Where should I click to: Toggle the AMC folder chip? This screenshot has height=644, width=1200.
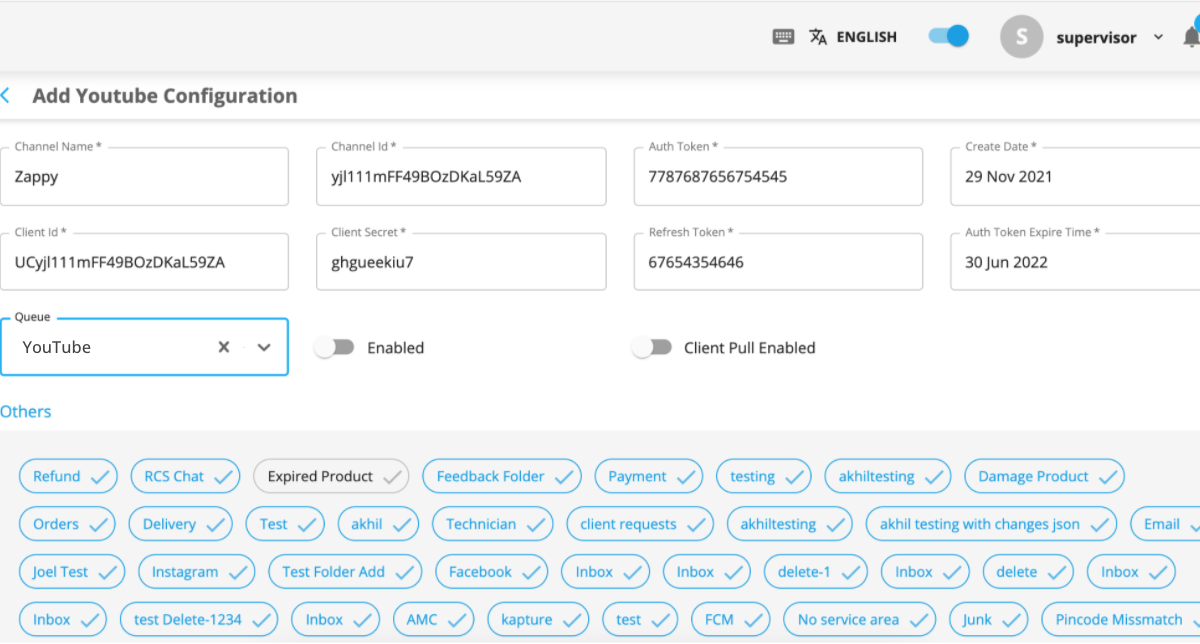434,619
